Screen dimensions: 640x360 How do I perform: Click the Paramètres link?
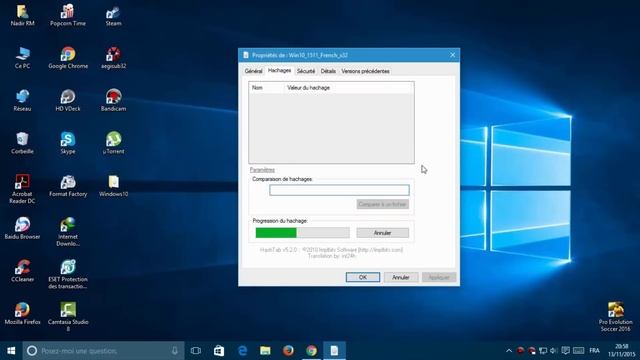pyautogui.click(x=262, y=170)
